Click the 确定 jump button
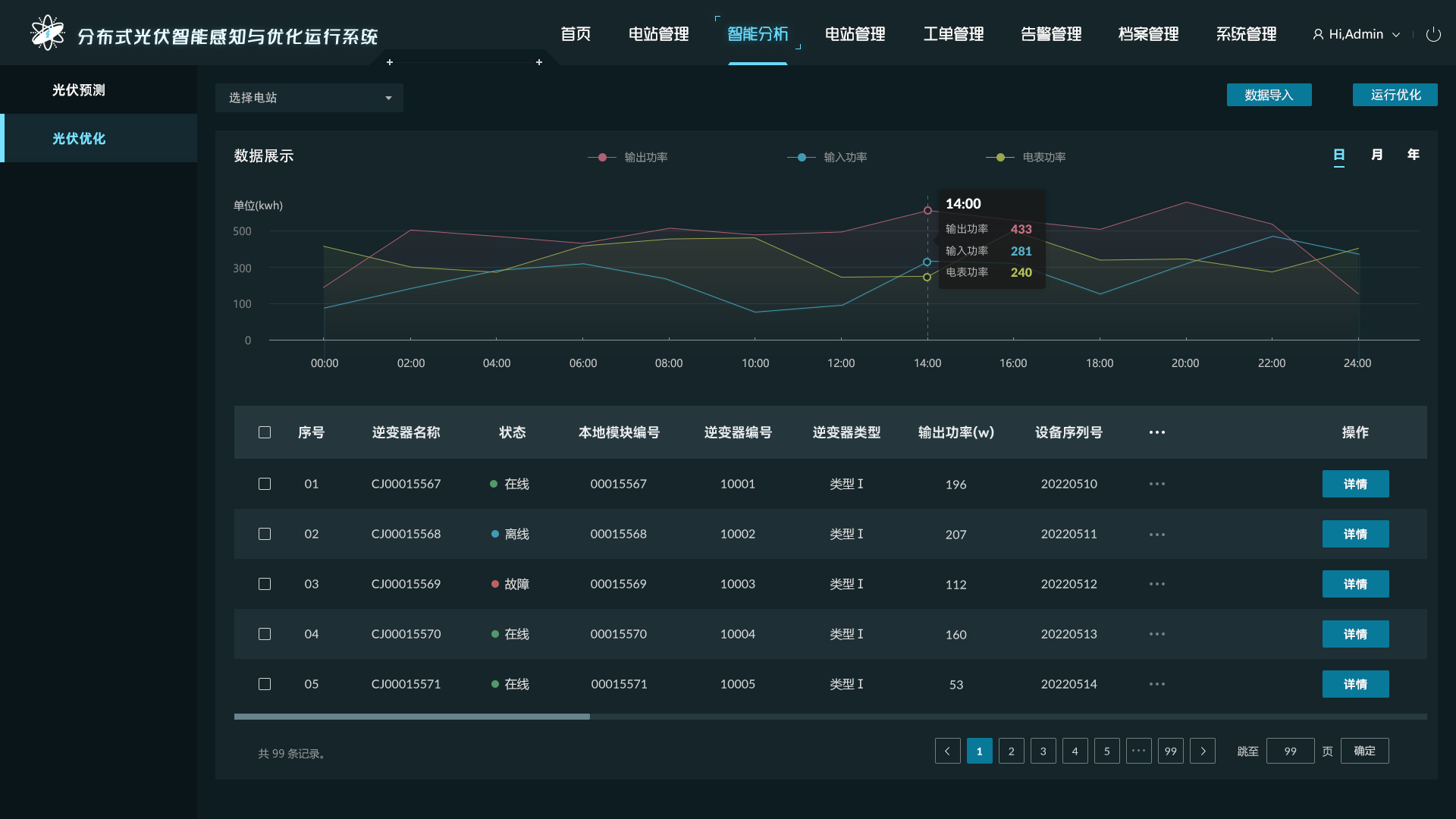This screenshot has height=819, width=1456. tap(1364, 751)
